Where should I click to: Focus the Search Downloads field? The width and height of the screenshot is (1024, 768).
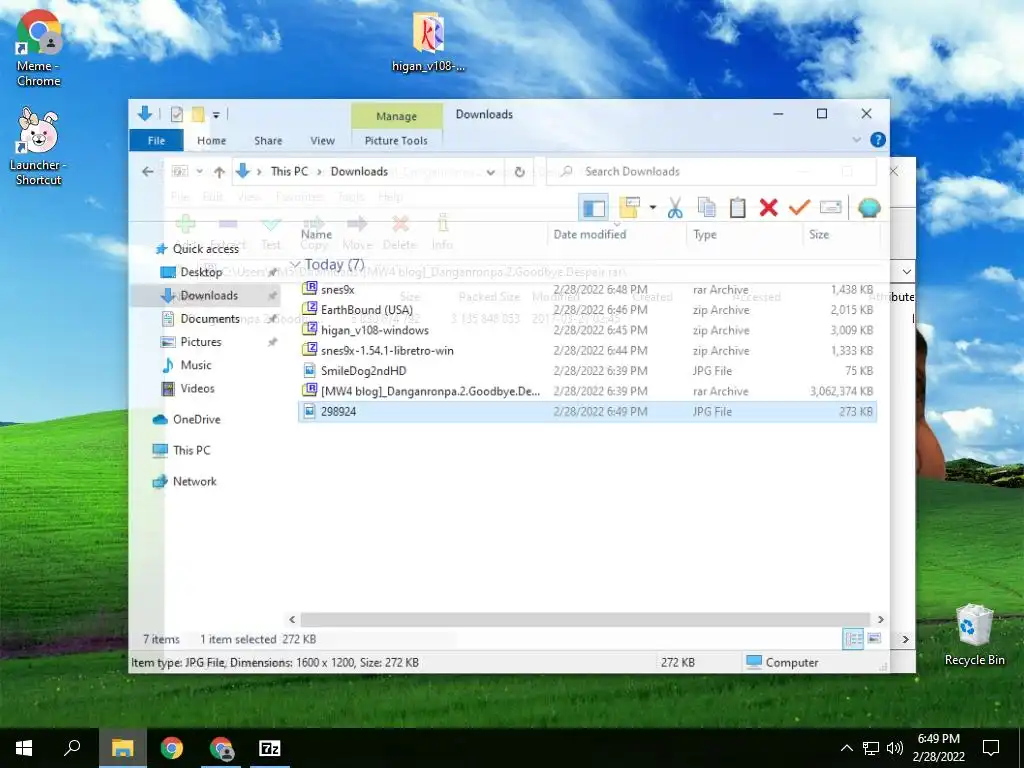pyautogui.click(x=711, y=172)
